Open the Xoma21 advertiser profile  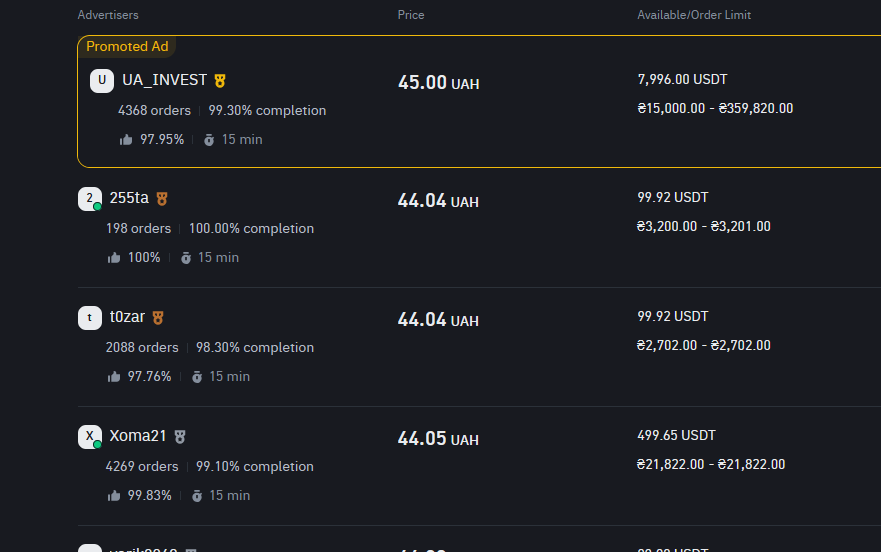point(138,437)
